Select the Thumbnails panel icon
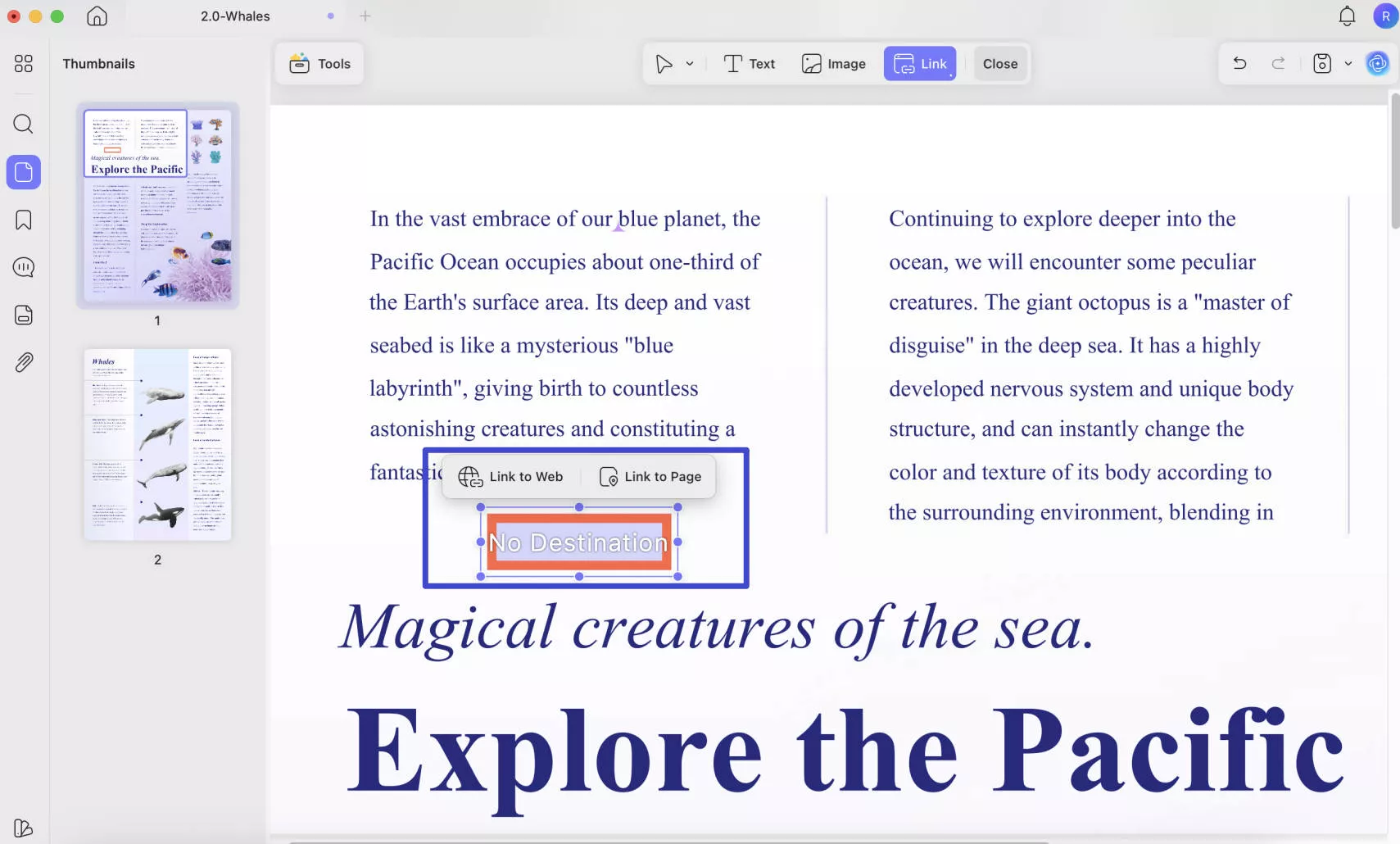This screenshot has height=844, width=1400. click(24, 172)
